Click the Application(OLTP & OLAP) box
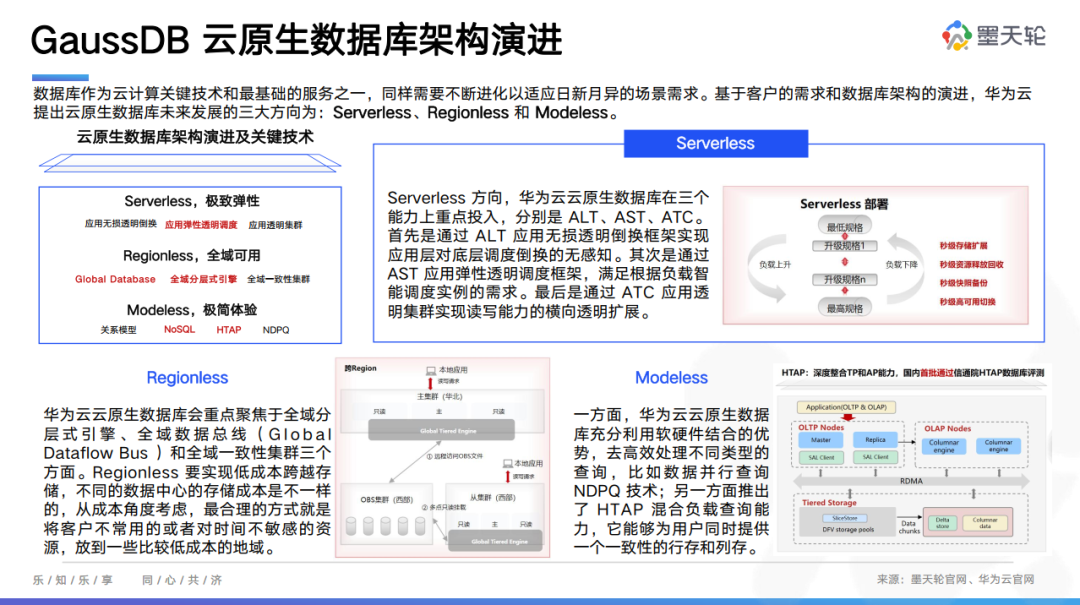The height and width of the screenshot is (605, 1080). point(847,407)
